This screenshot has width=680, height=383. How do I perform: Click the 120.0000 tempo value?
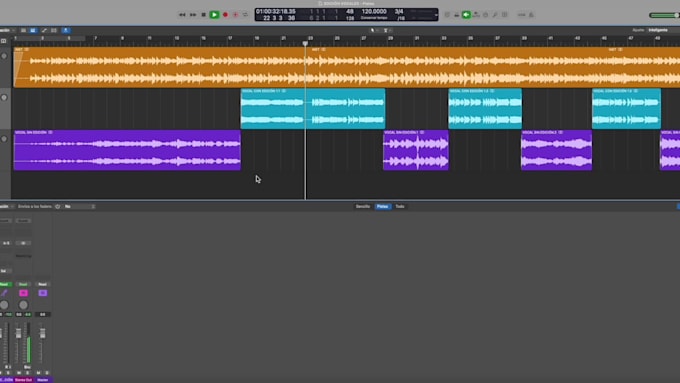(x=374, y=12)
